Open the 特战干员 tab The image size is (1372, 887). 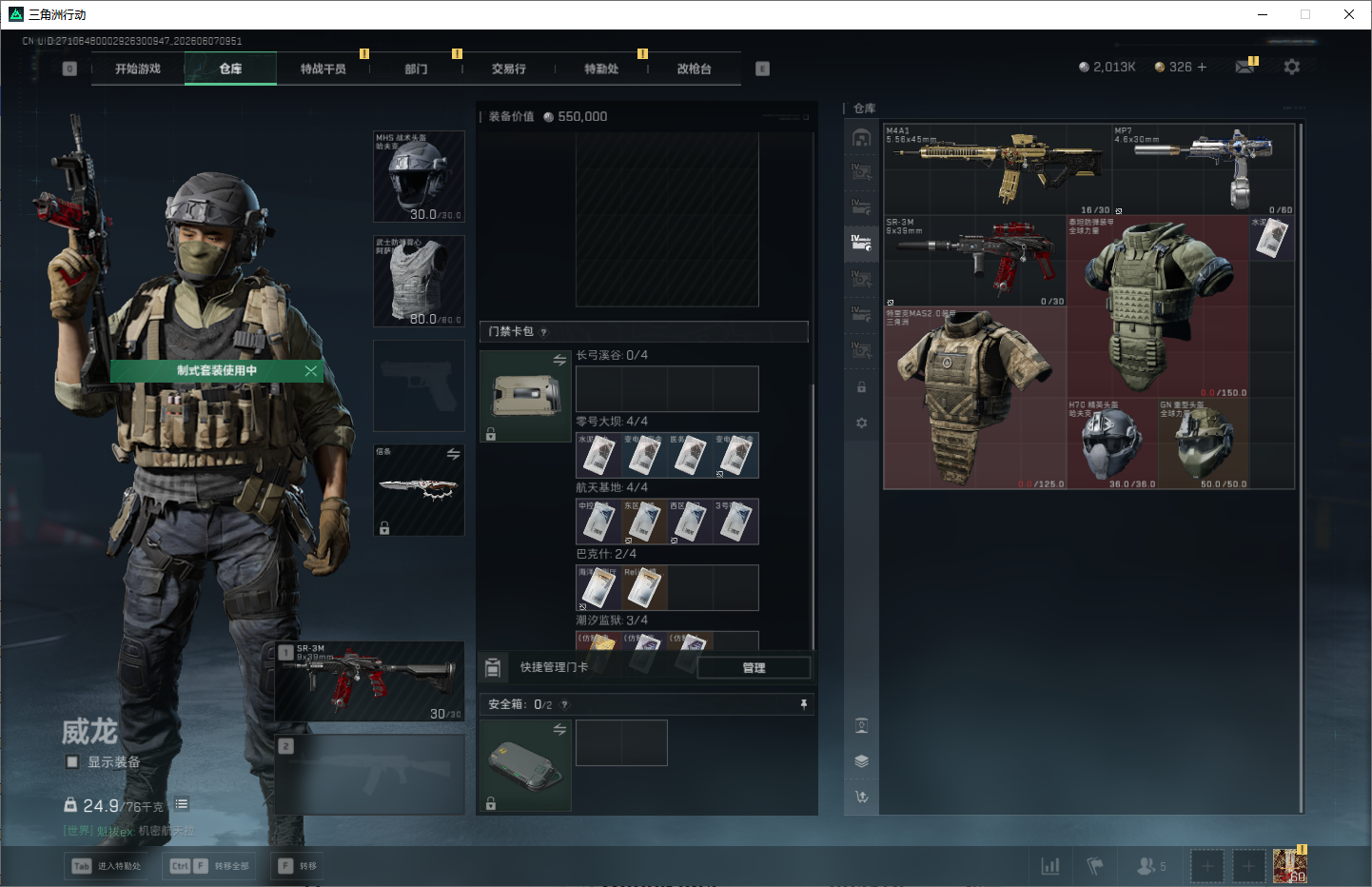tap(323, 69)
